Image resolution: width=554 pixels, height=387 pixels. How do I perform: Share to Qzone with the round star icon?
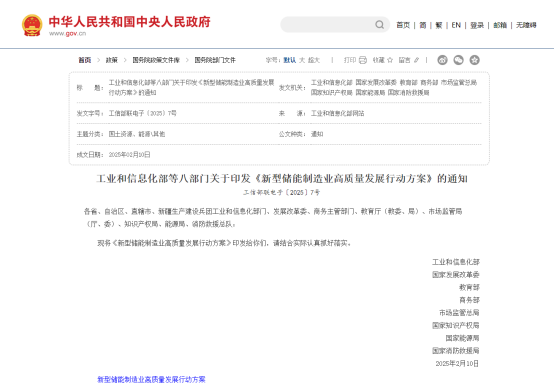tap(475, 60)
